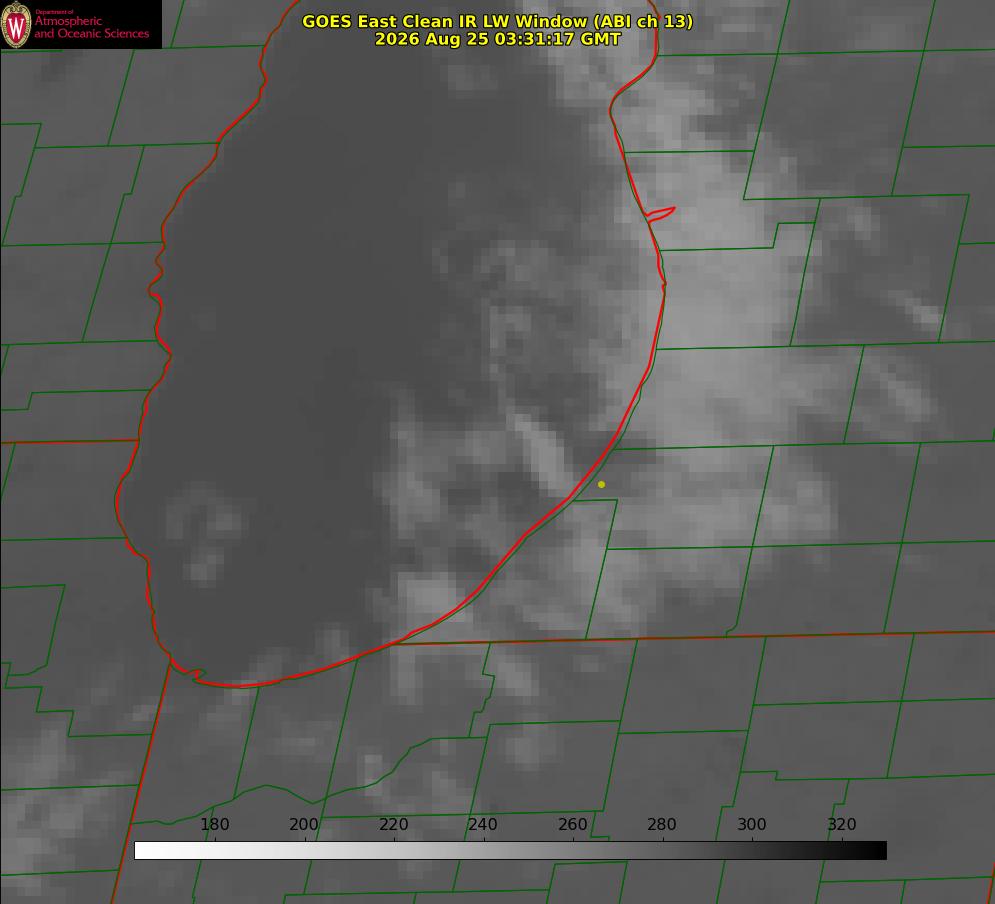Click the 240 colorbar label
Image resolution: width=995 pixels, height=904 pixels.
pyautogui.click(x=482, y=824)
